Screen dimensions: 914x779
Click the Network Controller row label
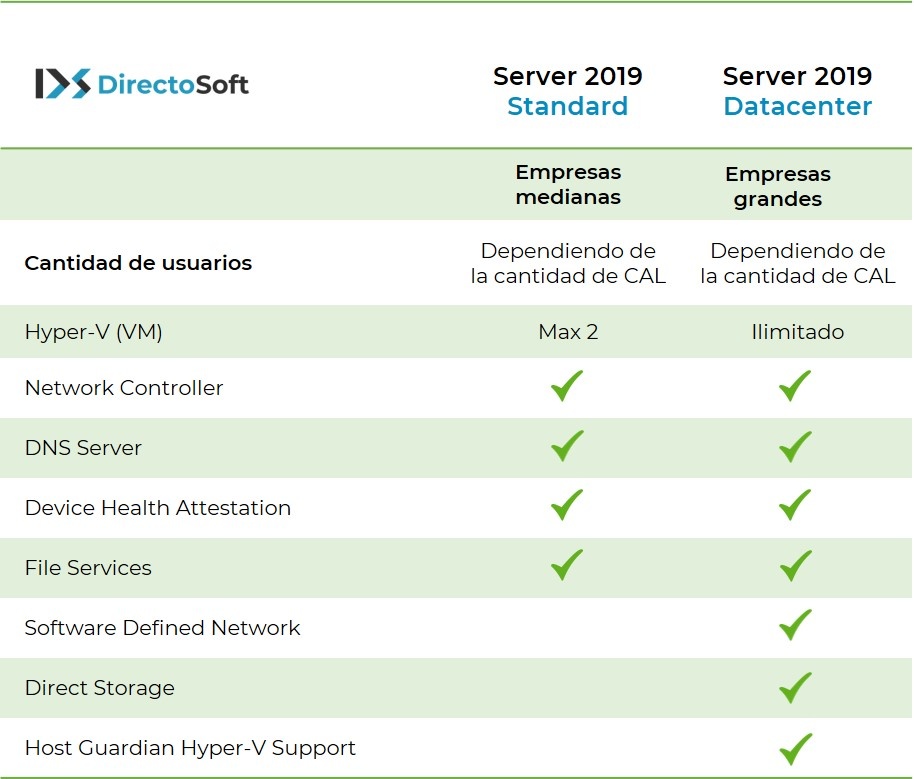(x=124, y=388)
